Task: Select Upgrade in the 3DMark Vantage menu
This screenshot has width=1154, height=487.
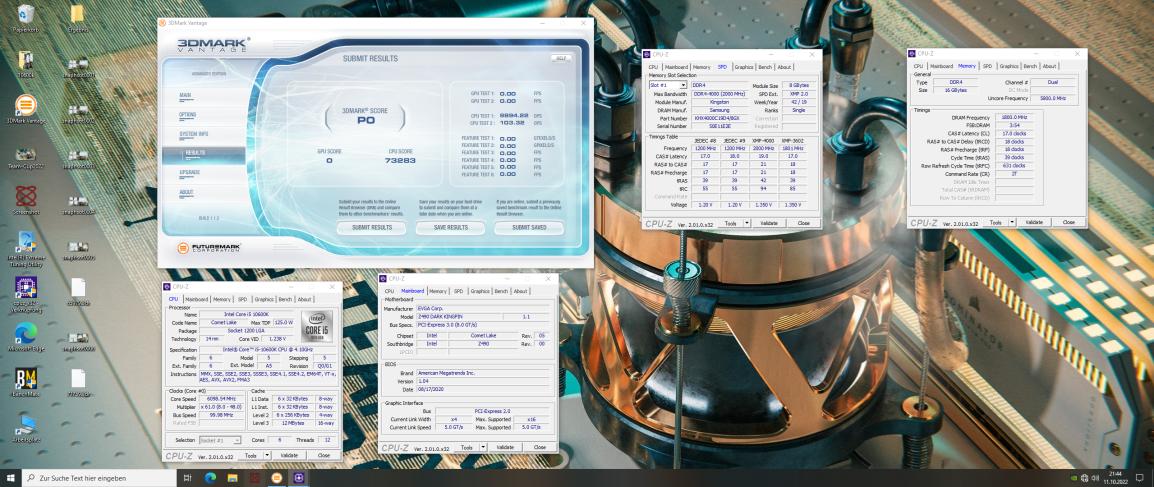Action: pos(189,173)
